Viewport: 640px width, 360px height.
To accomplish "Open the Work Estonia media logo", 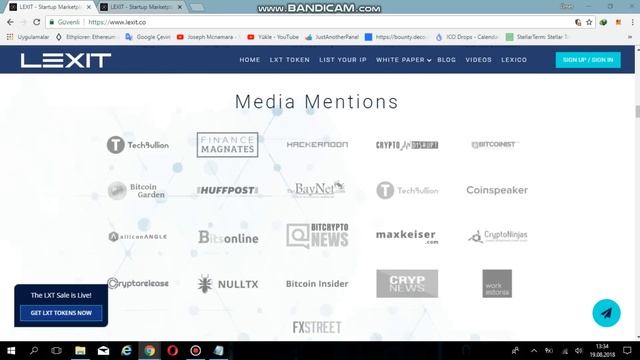I will (497, 283).
